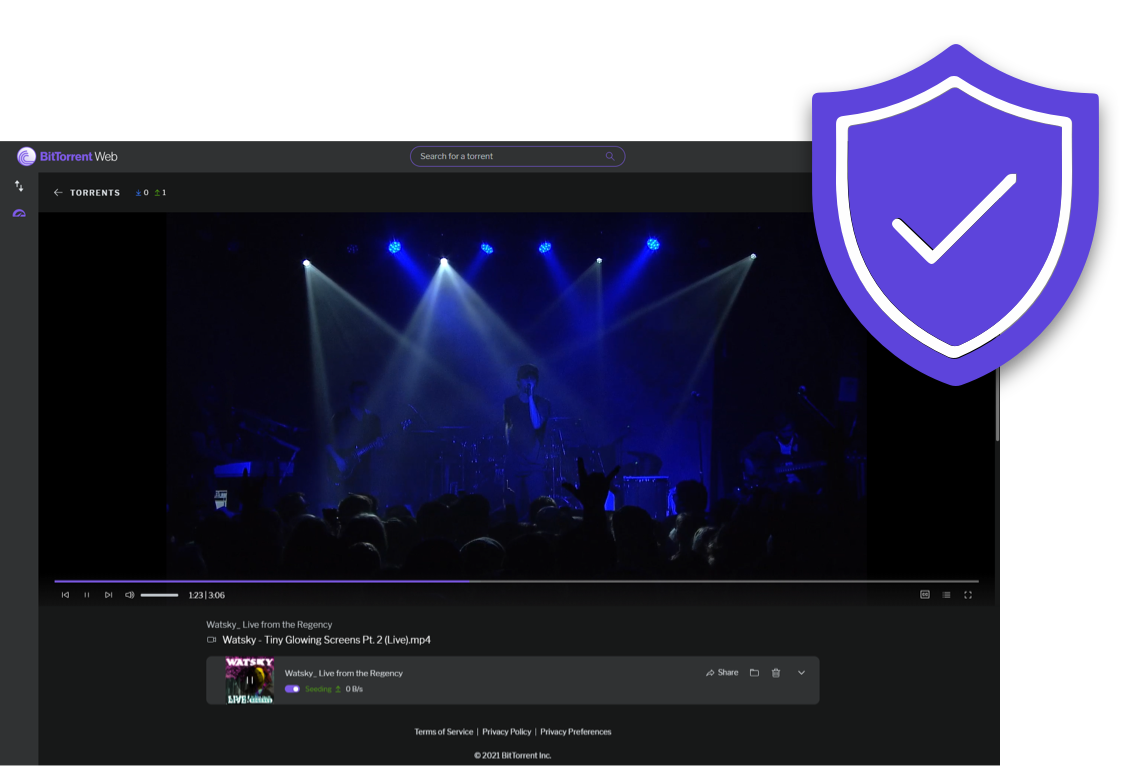This screenshot has width=1144, height=766.
Task: Adjust the volume slider
Action: (x=159, y=595)
